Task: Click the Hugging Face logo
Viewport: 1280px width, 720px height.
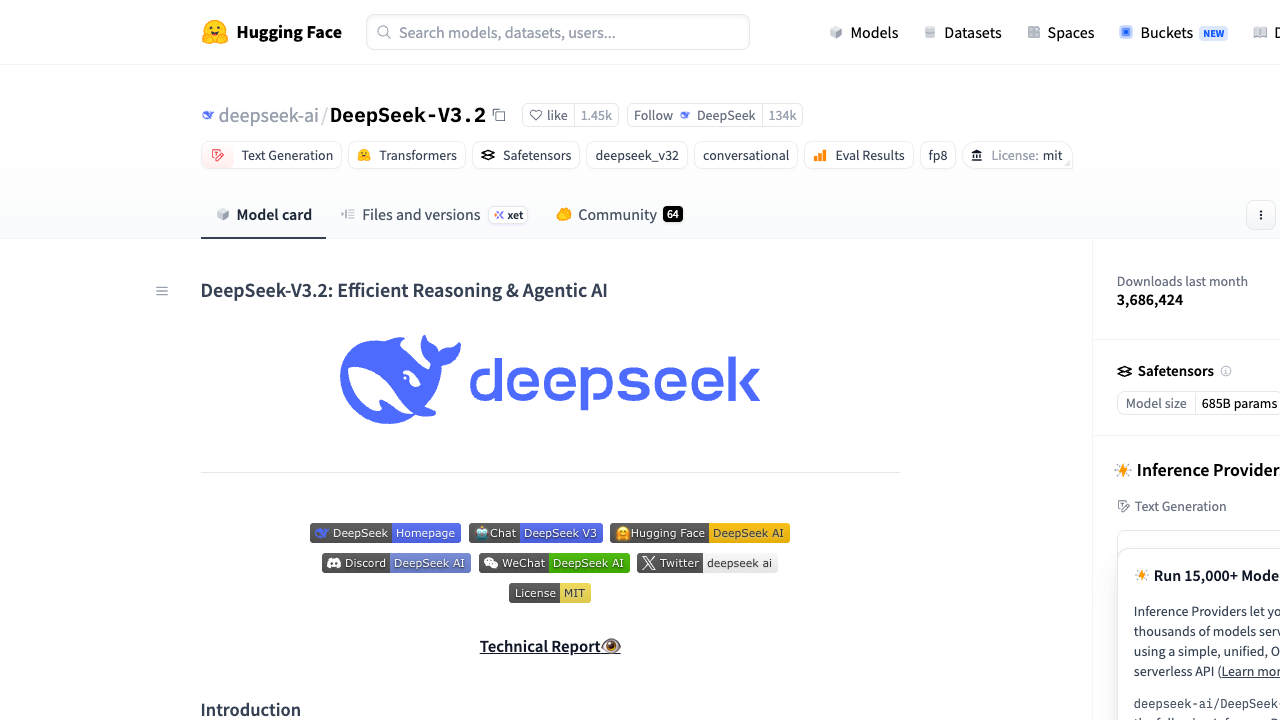Action: [x=271, y=32]
